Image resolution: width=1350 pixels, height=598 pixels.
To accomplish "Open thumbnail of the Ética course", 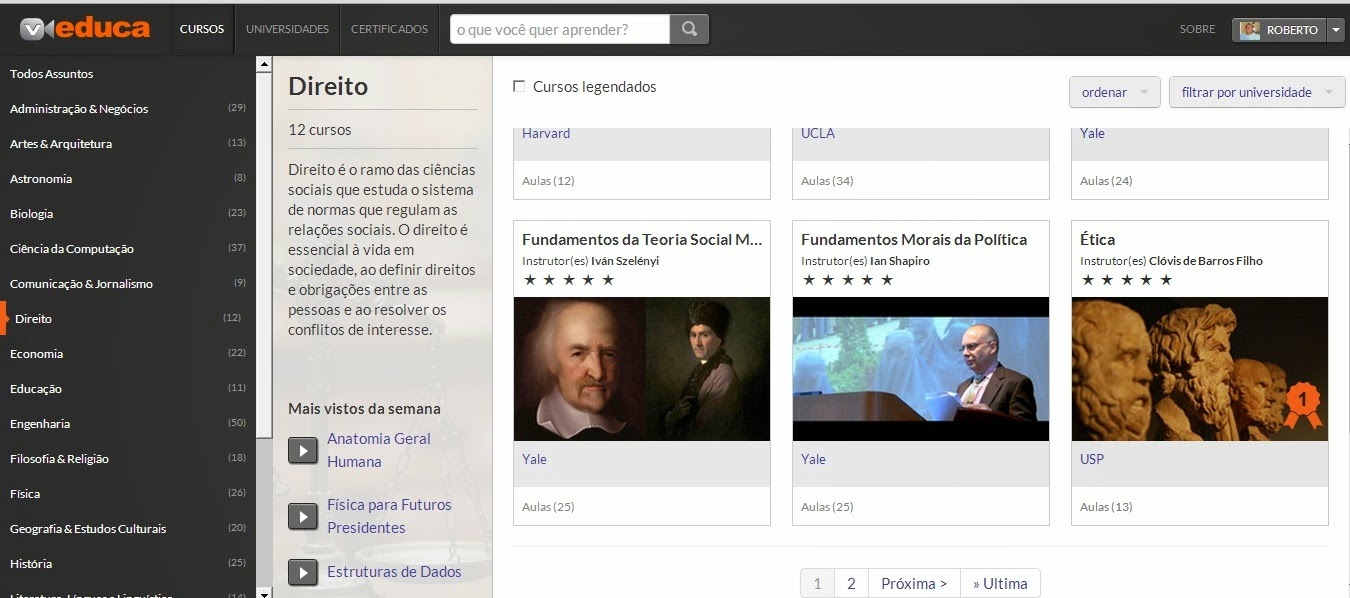I will pos(1200,369).
